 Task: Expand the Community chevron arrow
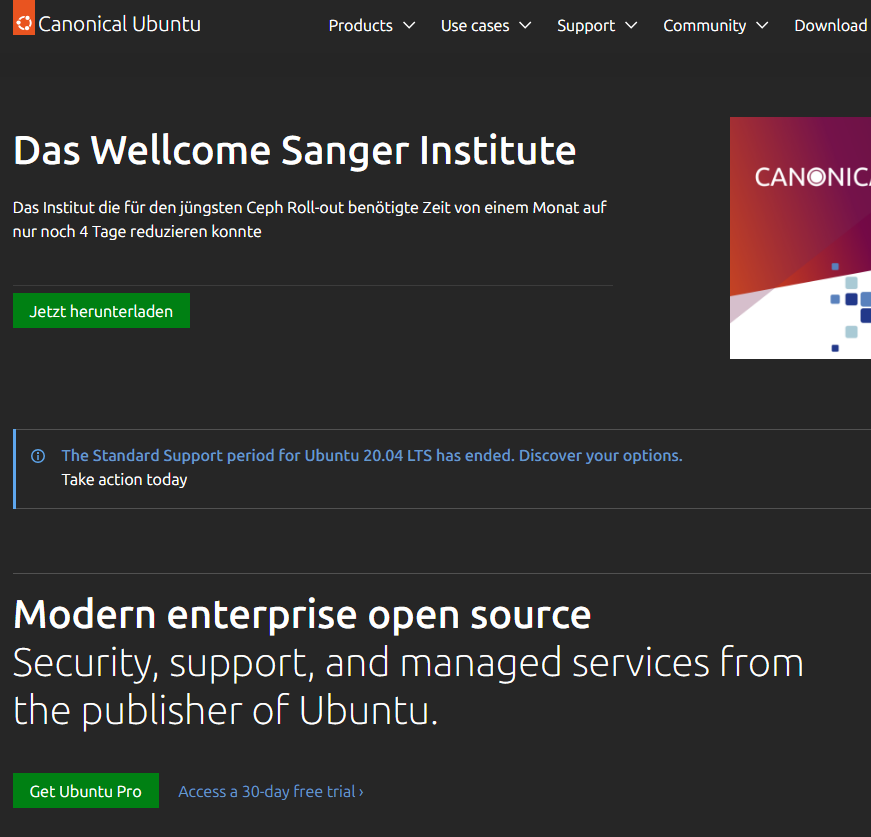coord(763,26)
